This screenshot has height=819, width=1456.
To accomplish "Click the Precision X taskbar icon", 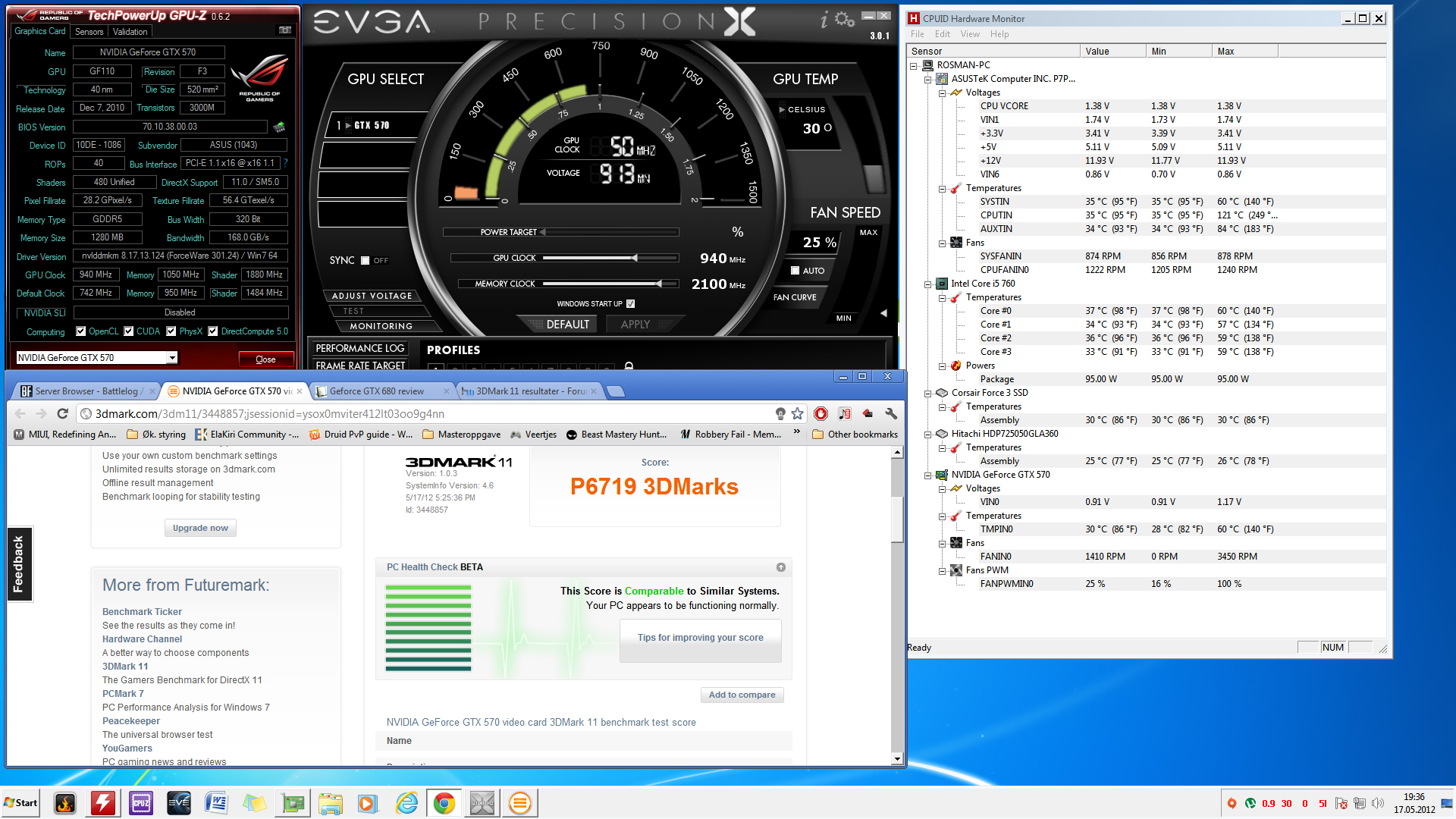I will pyautogui.click(x=482, y=803).
